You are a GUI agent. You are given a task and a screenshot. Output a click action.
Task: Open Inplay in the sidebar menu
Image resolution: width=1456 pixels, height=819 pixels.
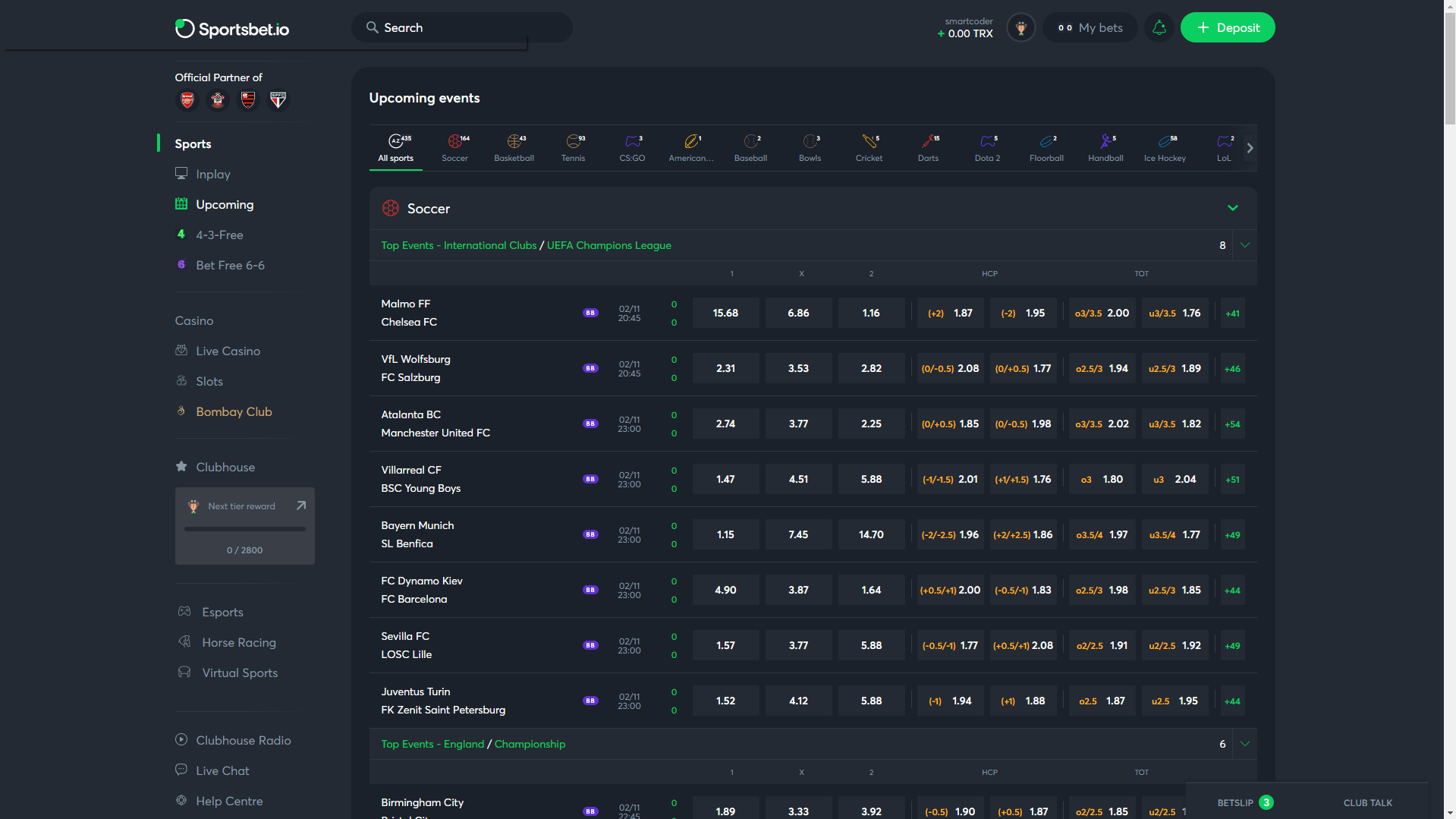point(212,174)
